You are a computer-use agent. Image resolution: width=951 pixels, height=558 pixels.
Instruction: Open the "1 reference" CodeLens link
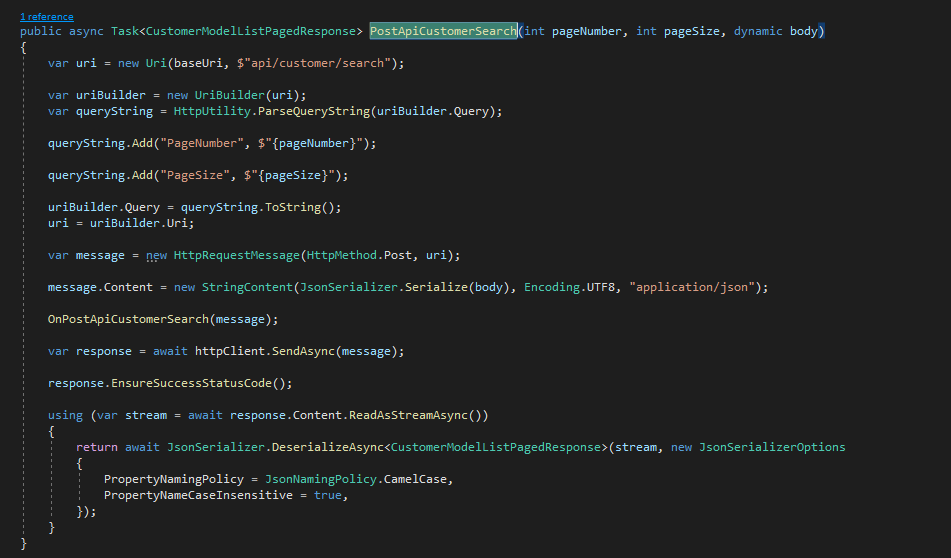tap(45, 18)
